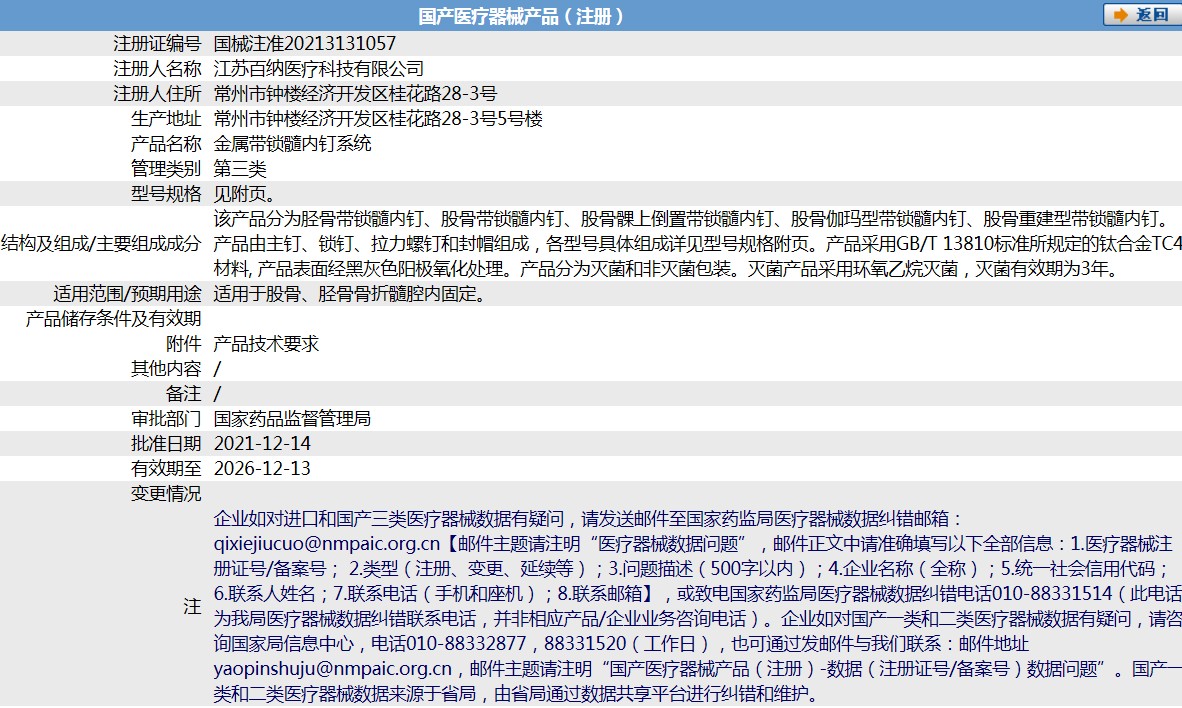Click the label 变更情况
This screenshot has height=708, width=1182.
(167, 493)
